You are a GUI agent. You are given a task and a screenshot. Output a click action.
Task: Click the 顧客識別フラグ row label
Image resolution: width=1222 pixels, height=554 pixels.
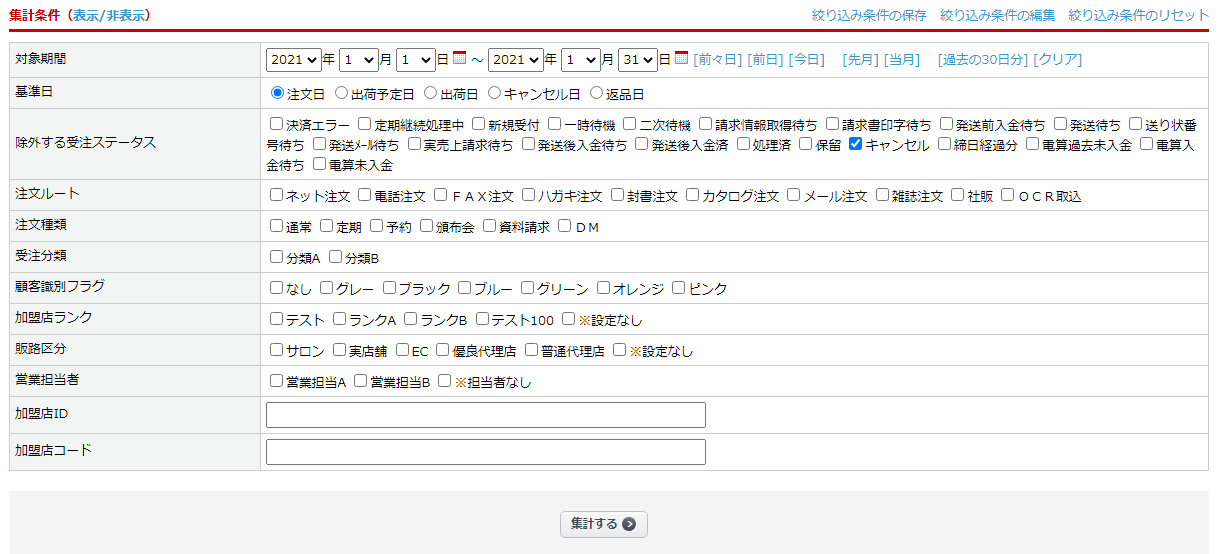tap(60, 286)
